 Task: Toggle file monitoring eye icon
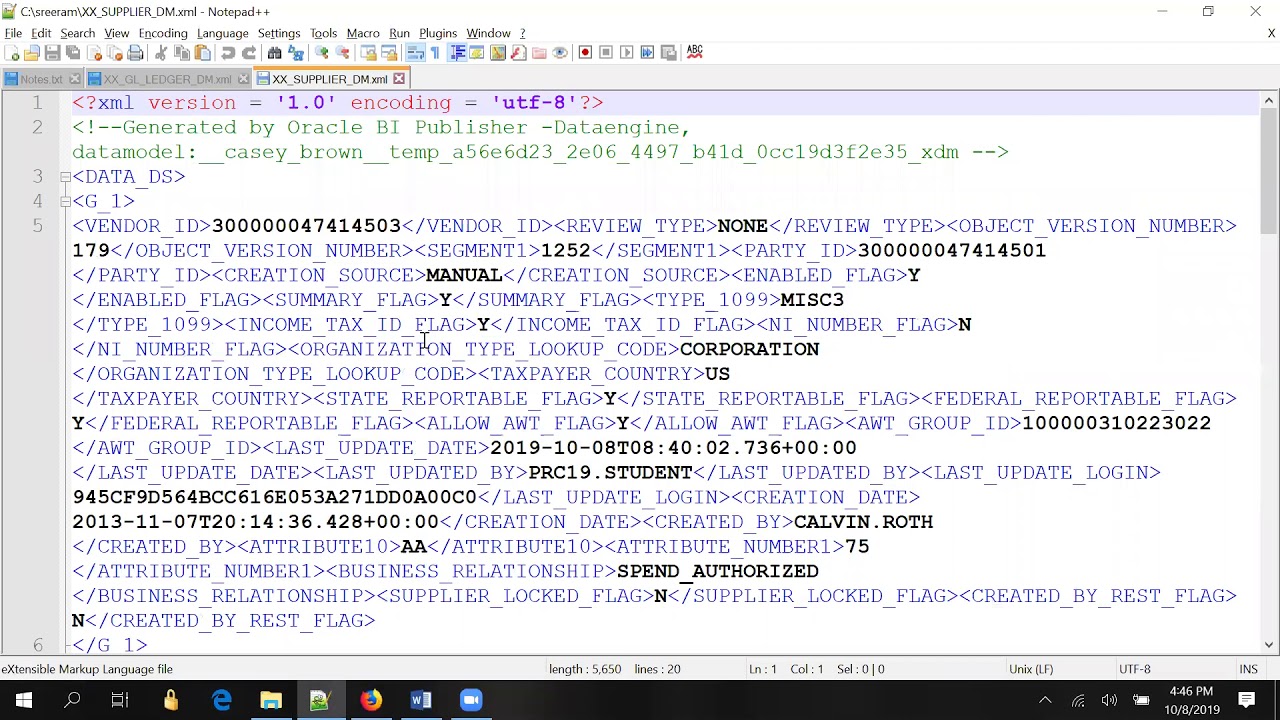tap(559, 52)
